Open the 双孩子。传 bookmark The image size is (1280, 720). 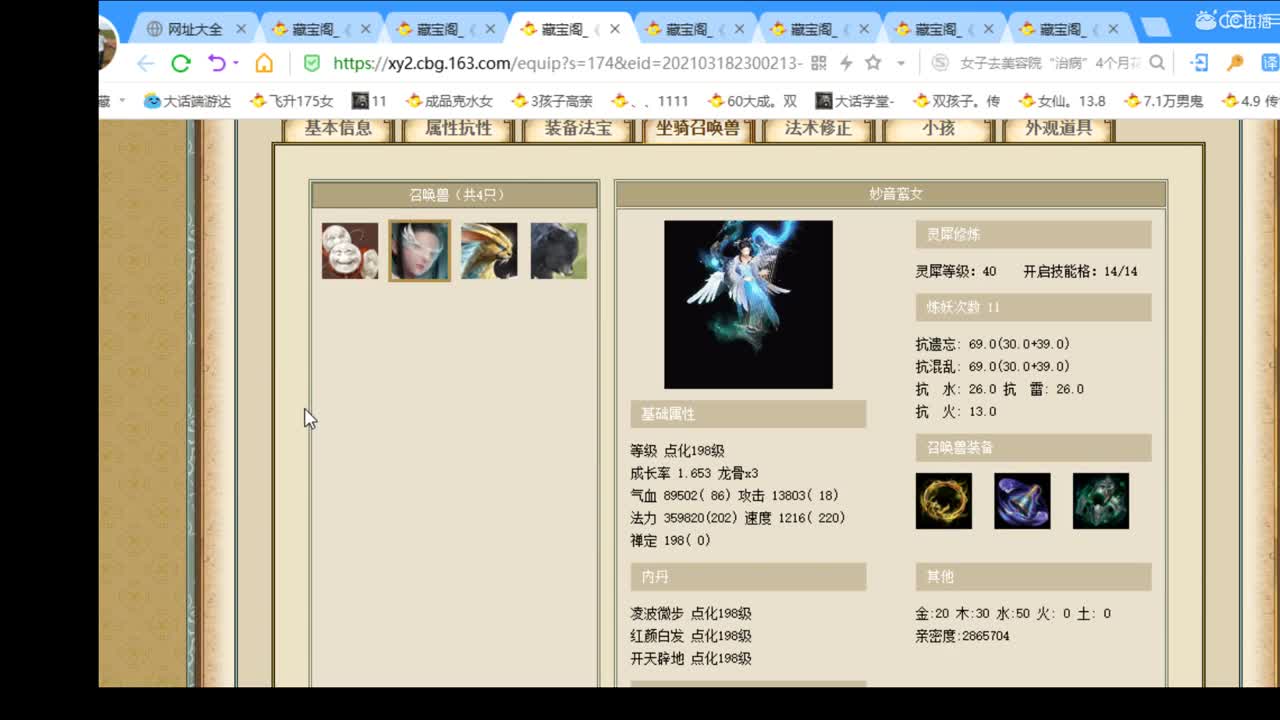tap(956, 101)
